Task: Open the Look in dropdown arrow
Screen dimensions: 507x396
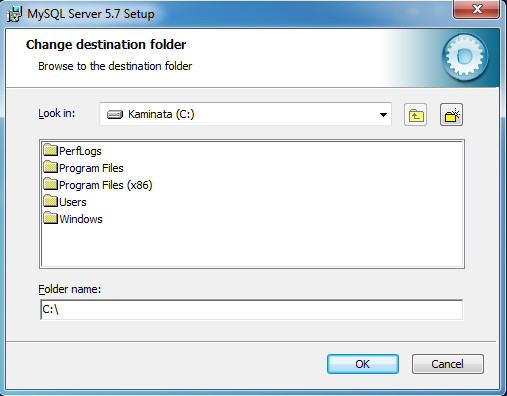Action: click(383, 115)
